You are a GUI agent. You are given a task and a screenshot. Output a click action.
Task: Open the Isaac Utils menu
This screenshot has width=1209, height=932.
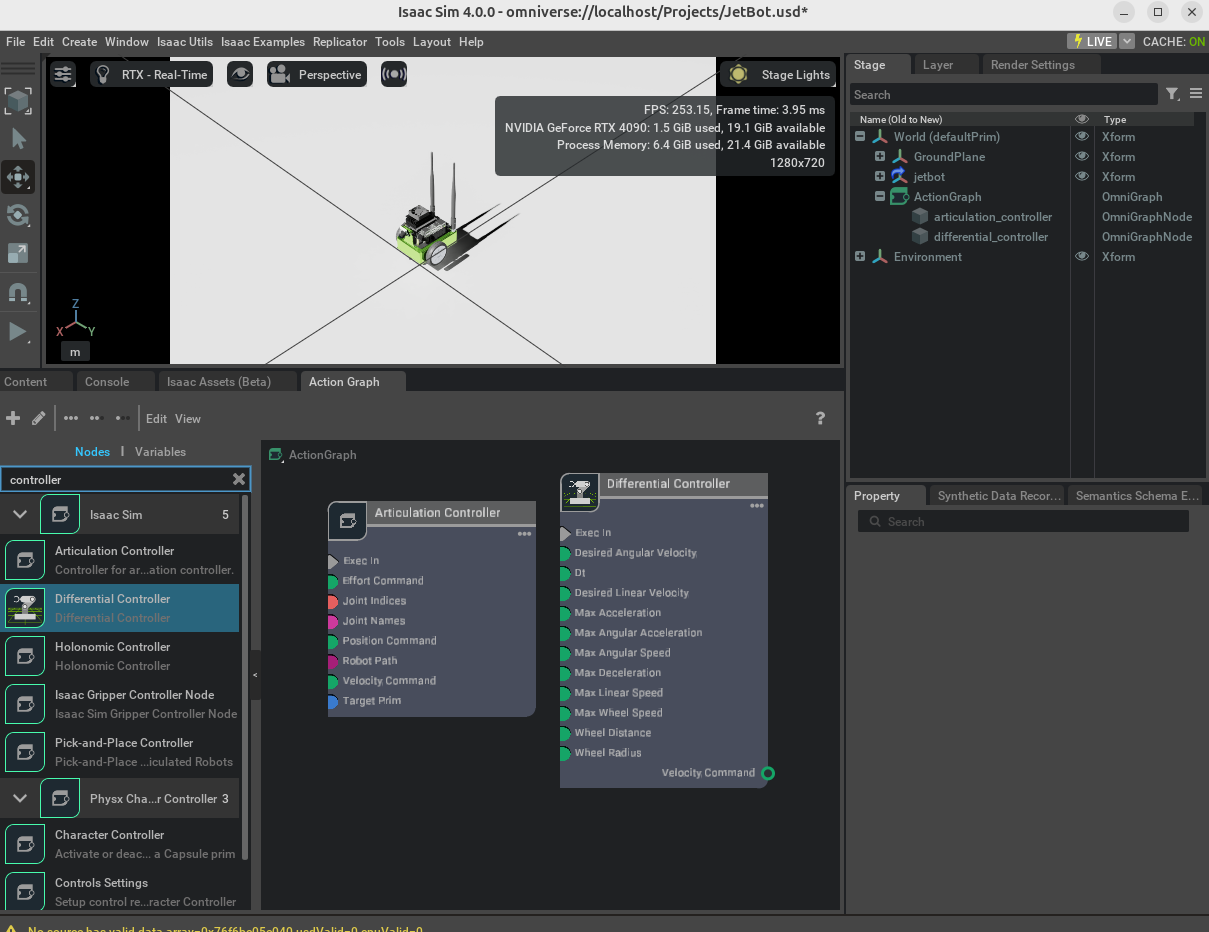click(x=185, y=42)
